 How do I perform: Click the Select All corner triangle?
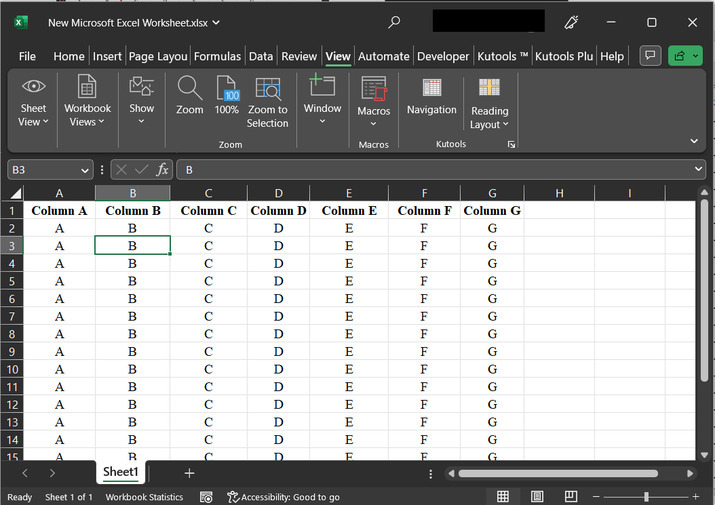(x=15, y=193)
